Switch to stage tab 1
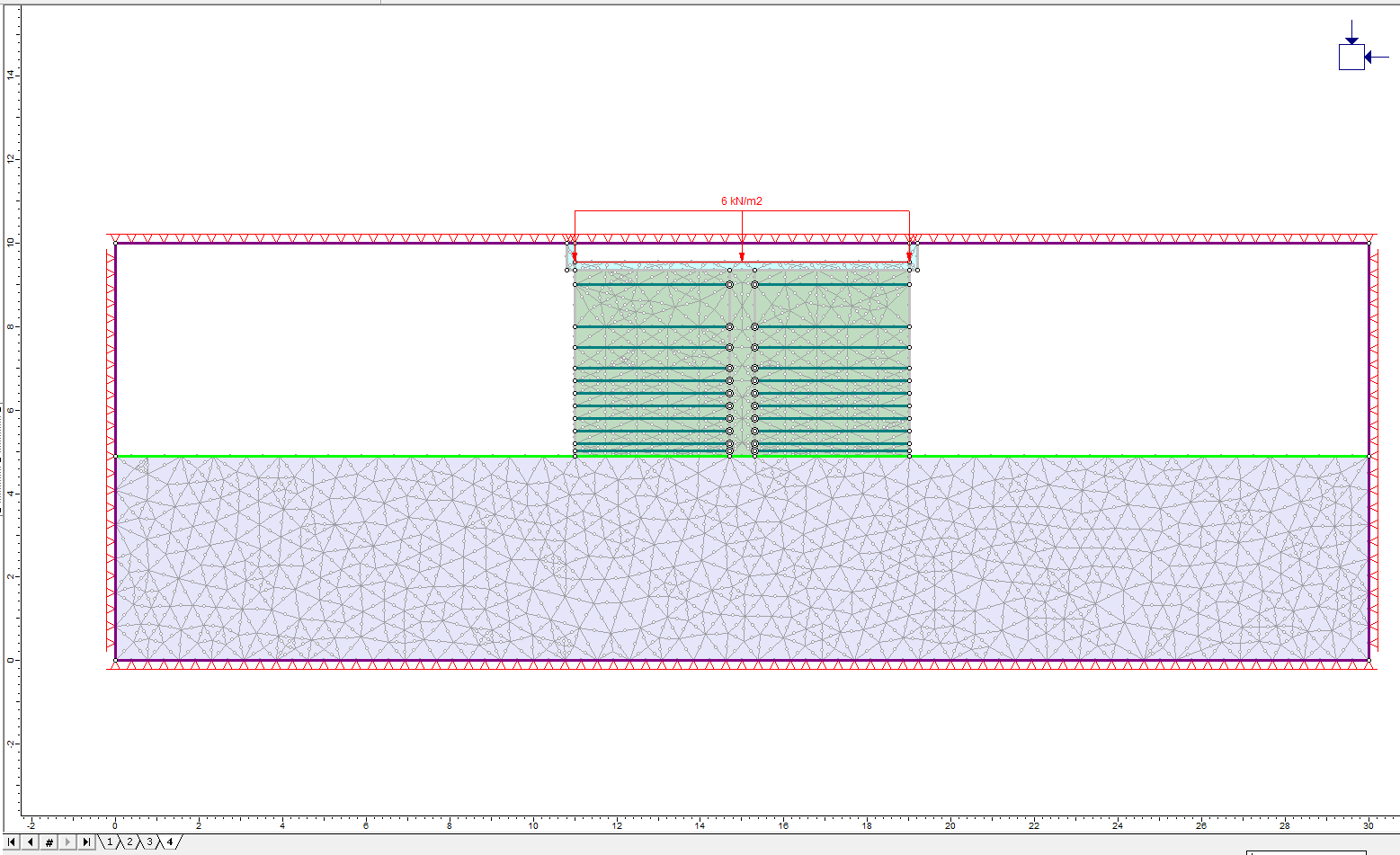 coord(110,842)
